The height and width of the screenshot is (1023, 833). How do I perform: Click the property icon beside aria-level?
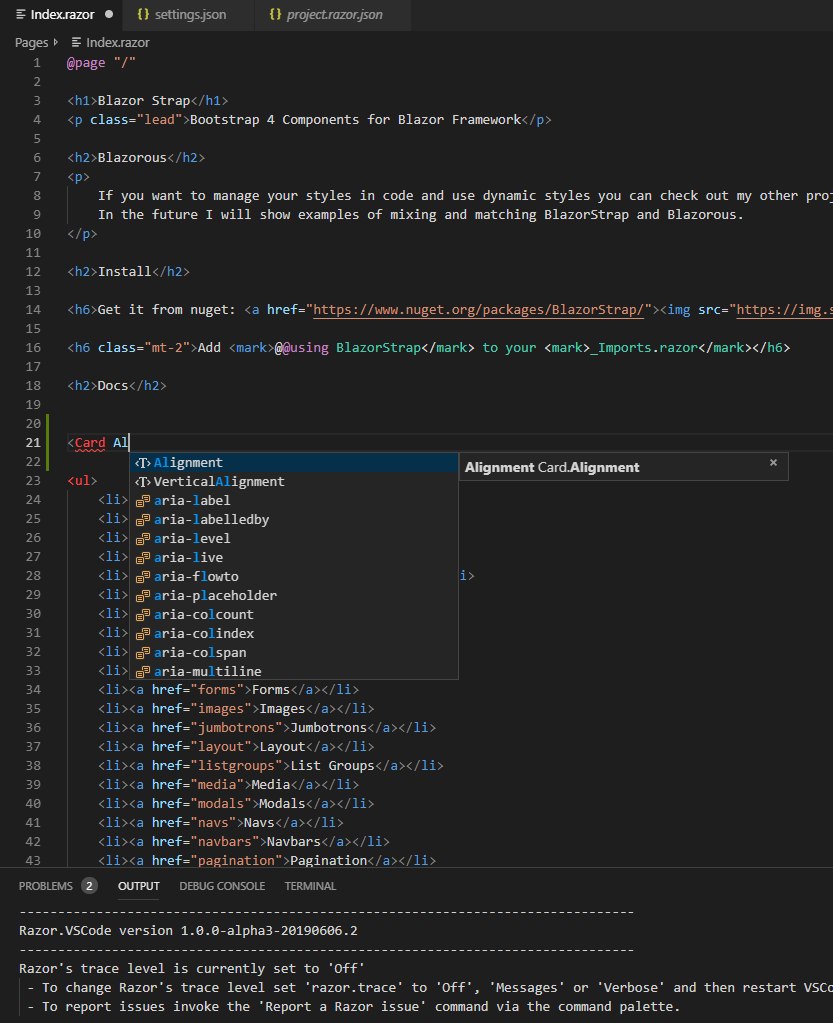(x=142, y=539)
